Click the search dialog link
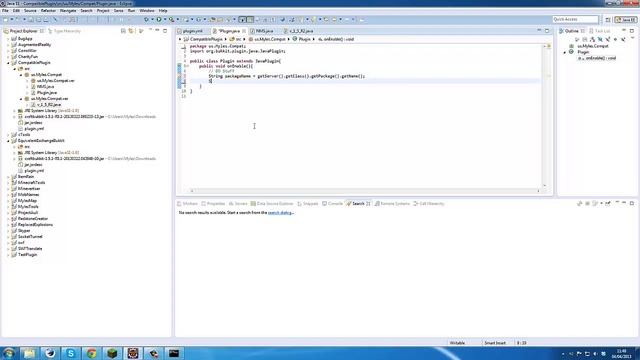The image size is (640, 360). (x=280, y=213)
